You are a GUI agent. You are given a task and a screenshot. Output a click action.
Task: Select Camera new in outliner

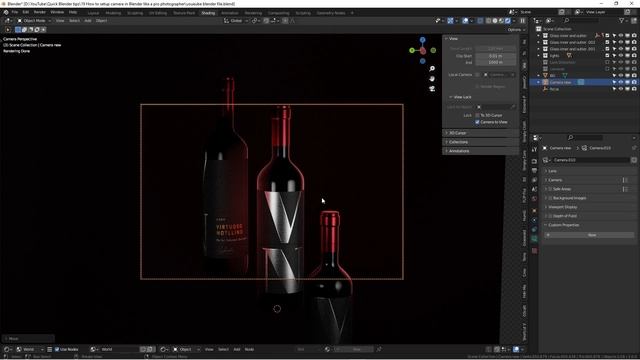(x=561, y=82)
